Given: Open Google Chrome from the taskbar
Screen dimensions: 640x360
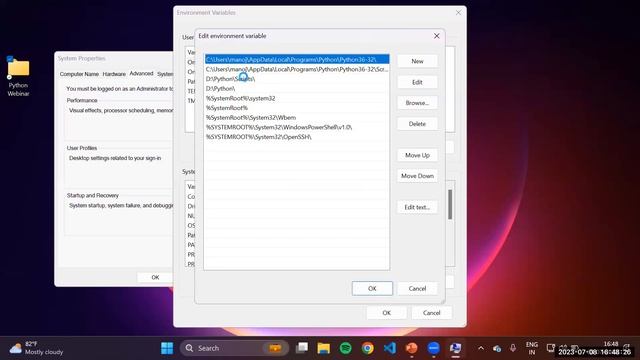Looking at the screenshot, I should click(368, 348).
